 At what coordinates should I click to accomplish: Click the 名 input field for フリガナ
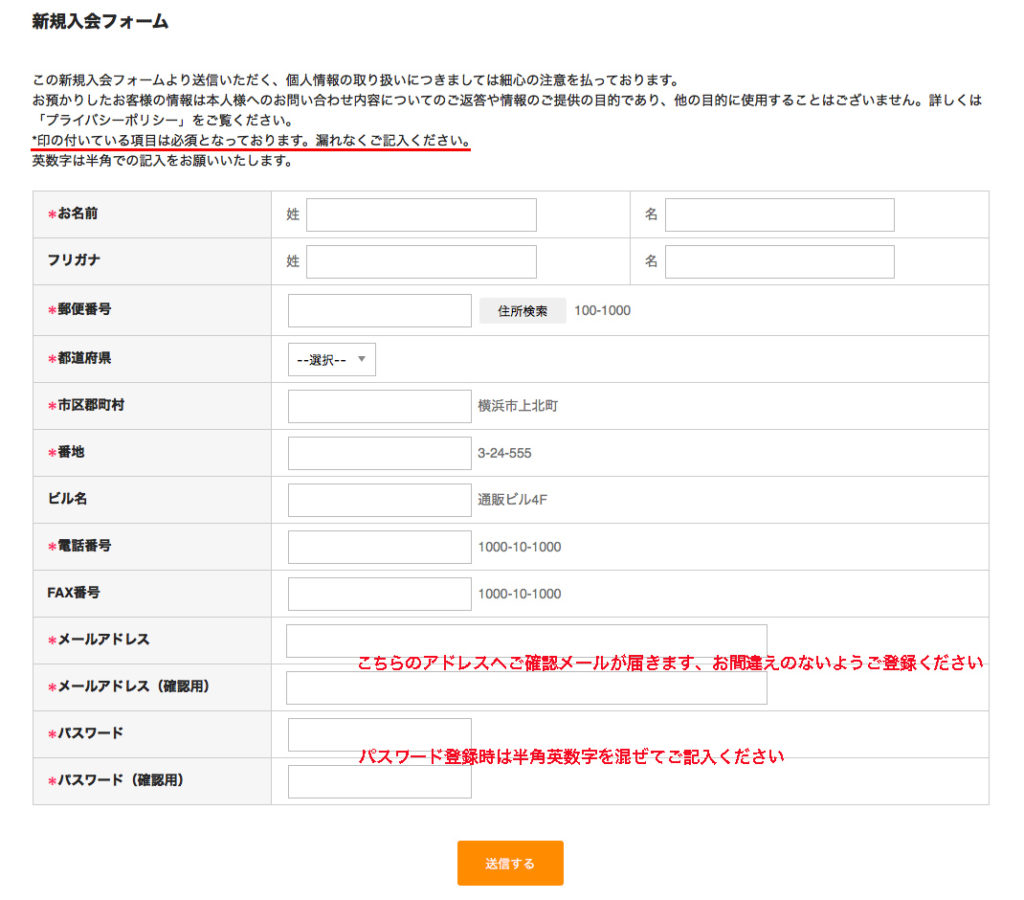click(x=779, y=262)
